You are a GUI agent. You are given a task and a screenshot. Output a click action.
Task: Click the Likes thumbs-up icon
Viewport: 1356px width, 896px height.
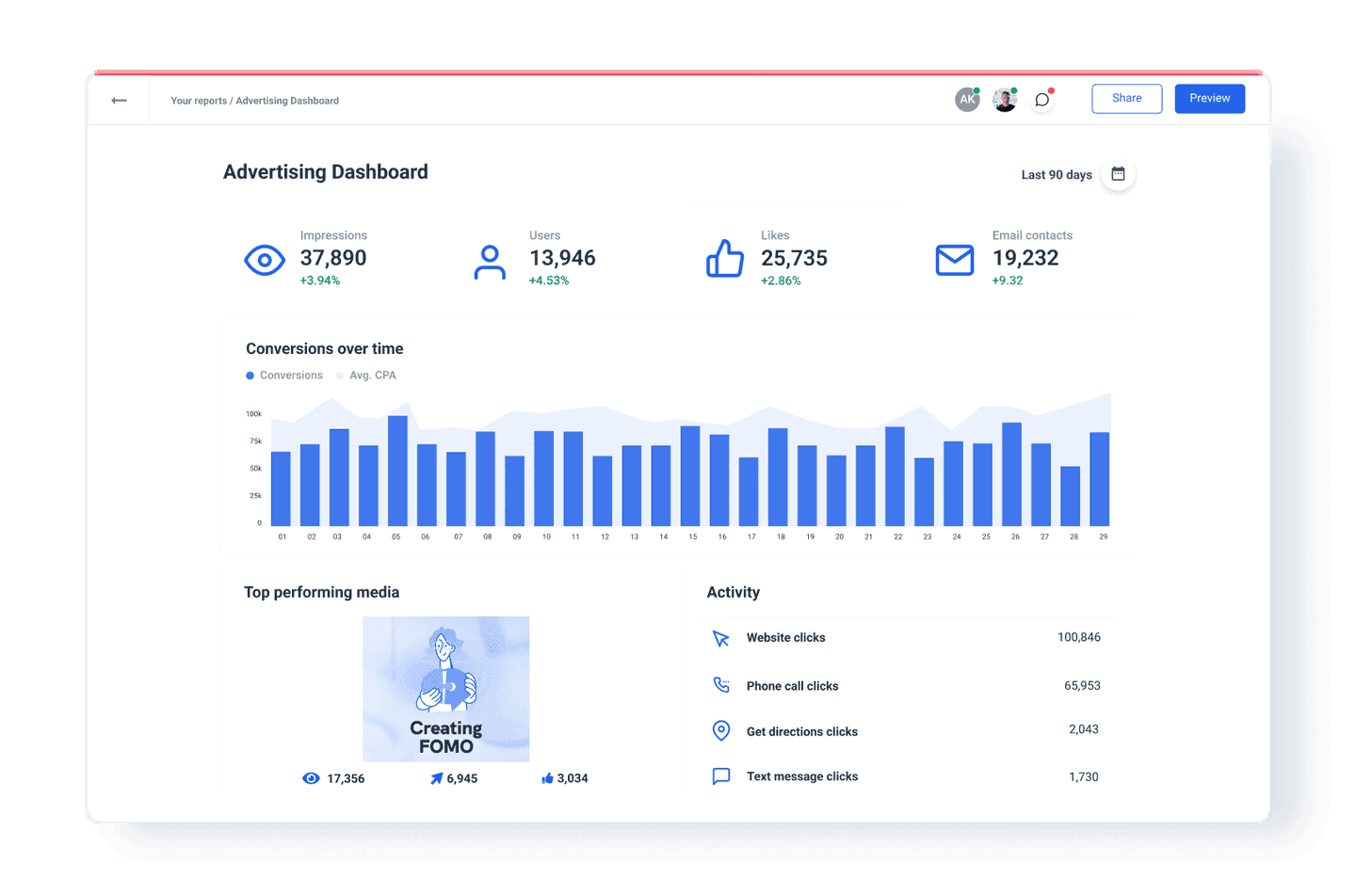[724, 258]
